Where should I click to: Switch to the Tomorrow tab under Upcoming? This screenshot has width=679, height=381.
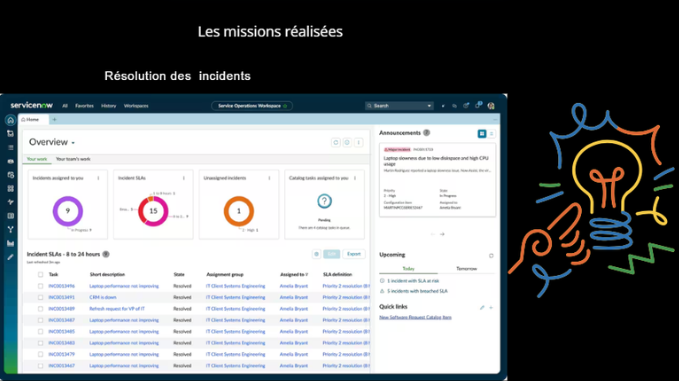coord(466,268)
